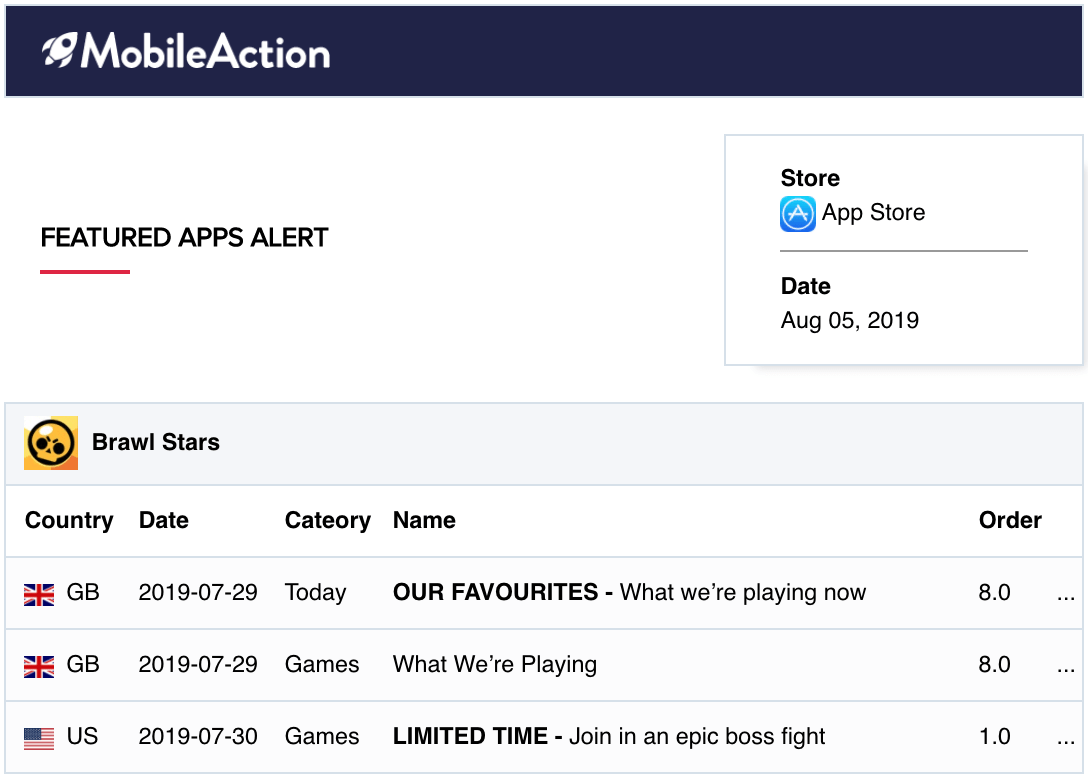Image resolution: width=1088 pixels, height=774 pixels.
Task: Click the Order column header
Action: coord(1010,520)
